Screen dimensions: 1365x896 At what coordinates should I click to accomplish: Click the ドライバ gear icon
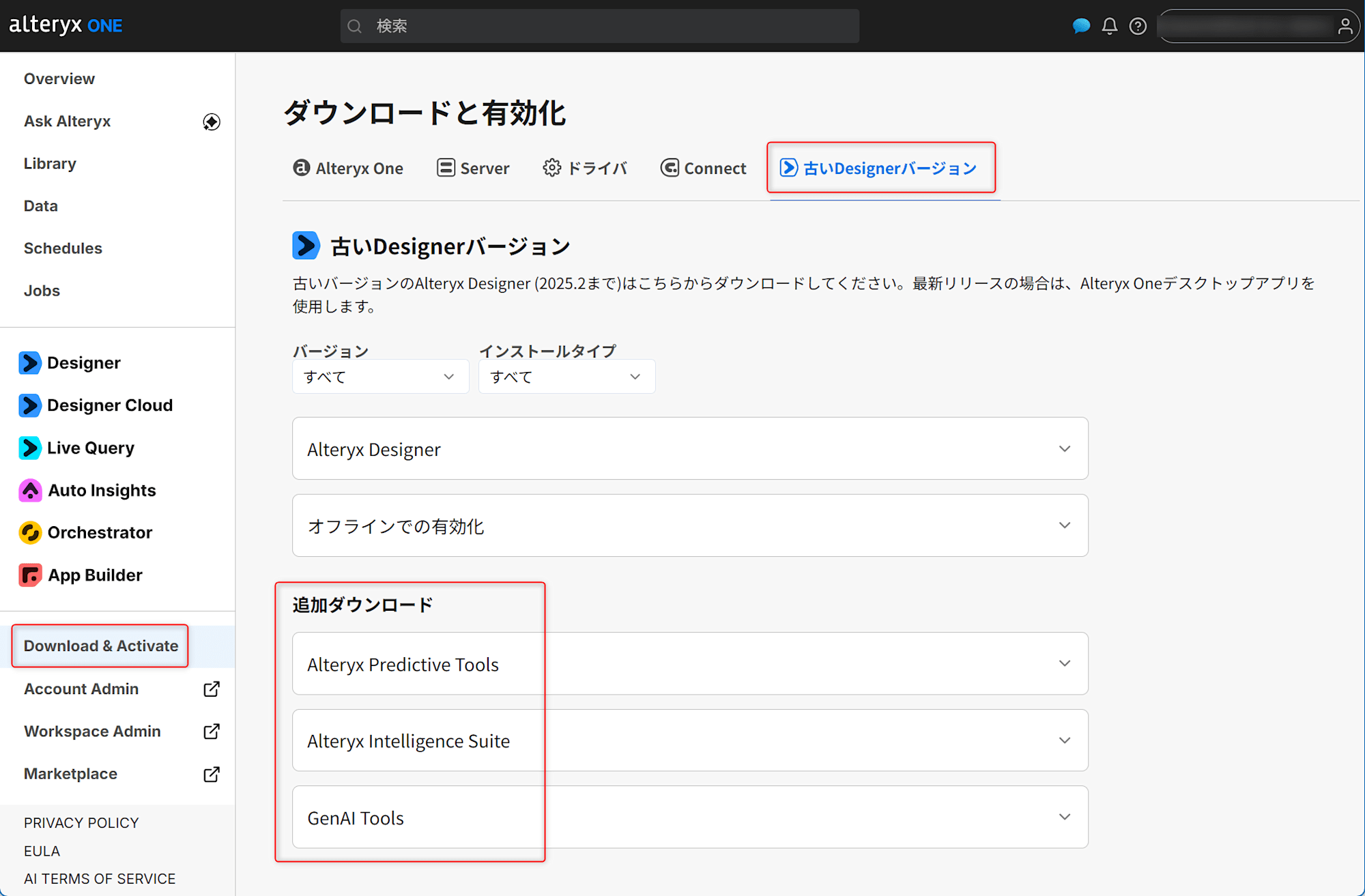pyautogui.click(x=552, y=167)
